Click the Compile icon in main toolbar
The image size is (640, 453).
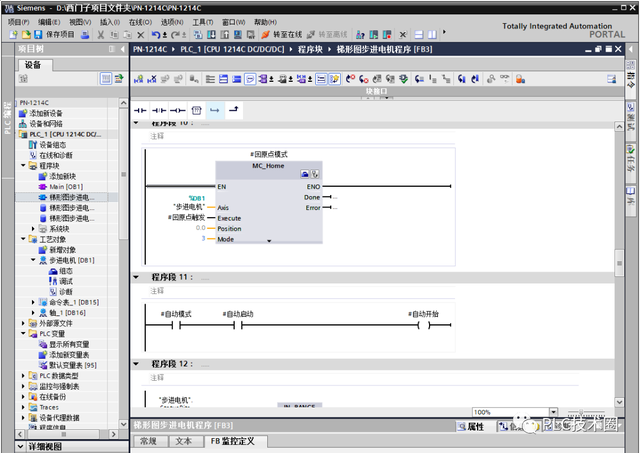(198, 35)
